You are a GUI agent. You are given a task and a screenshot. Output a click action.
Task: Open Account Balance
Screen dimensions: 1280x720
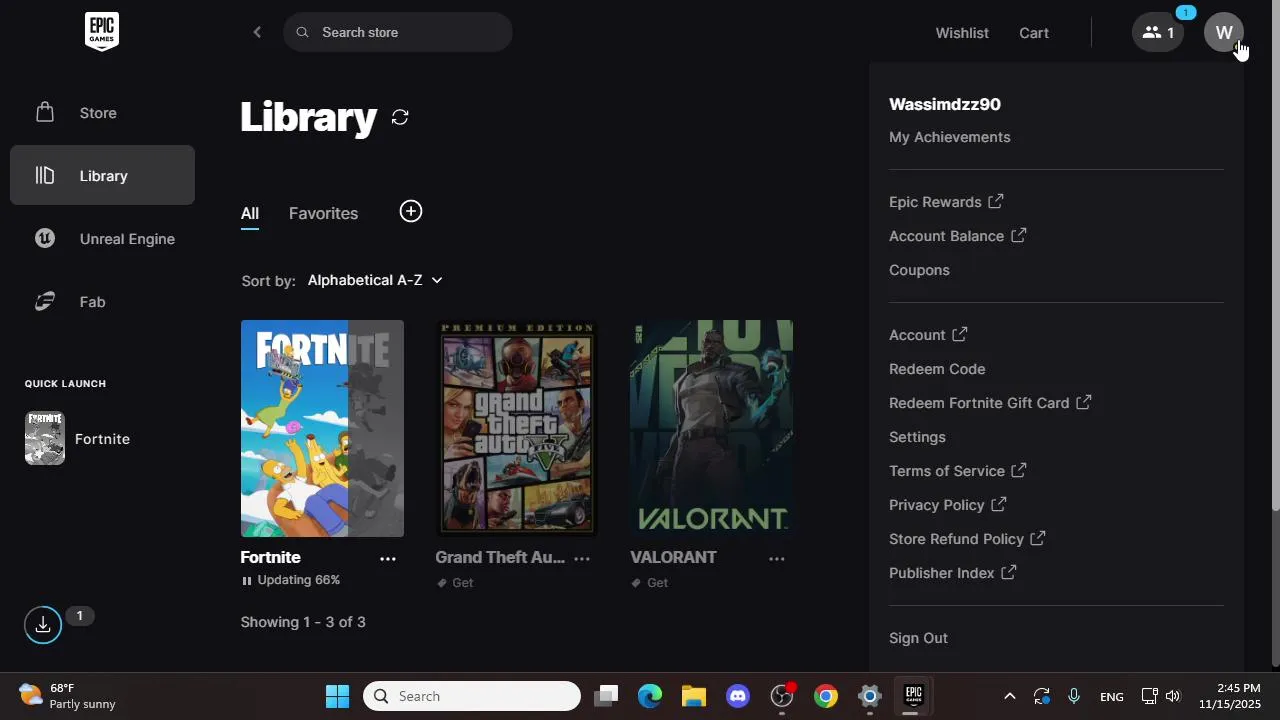pyautogui.click(x=957, y=236)
